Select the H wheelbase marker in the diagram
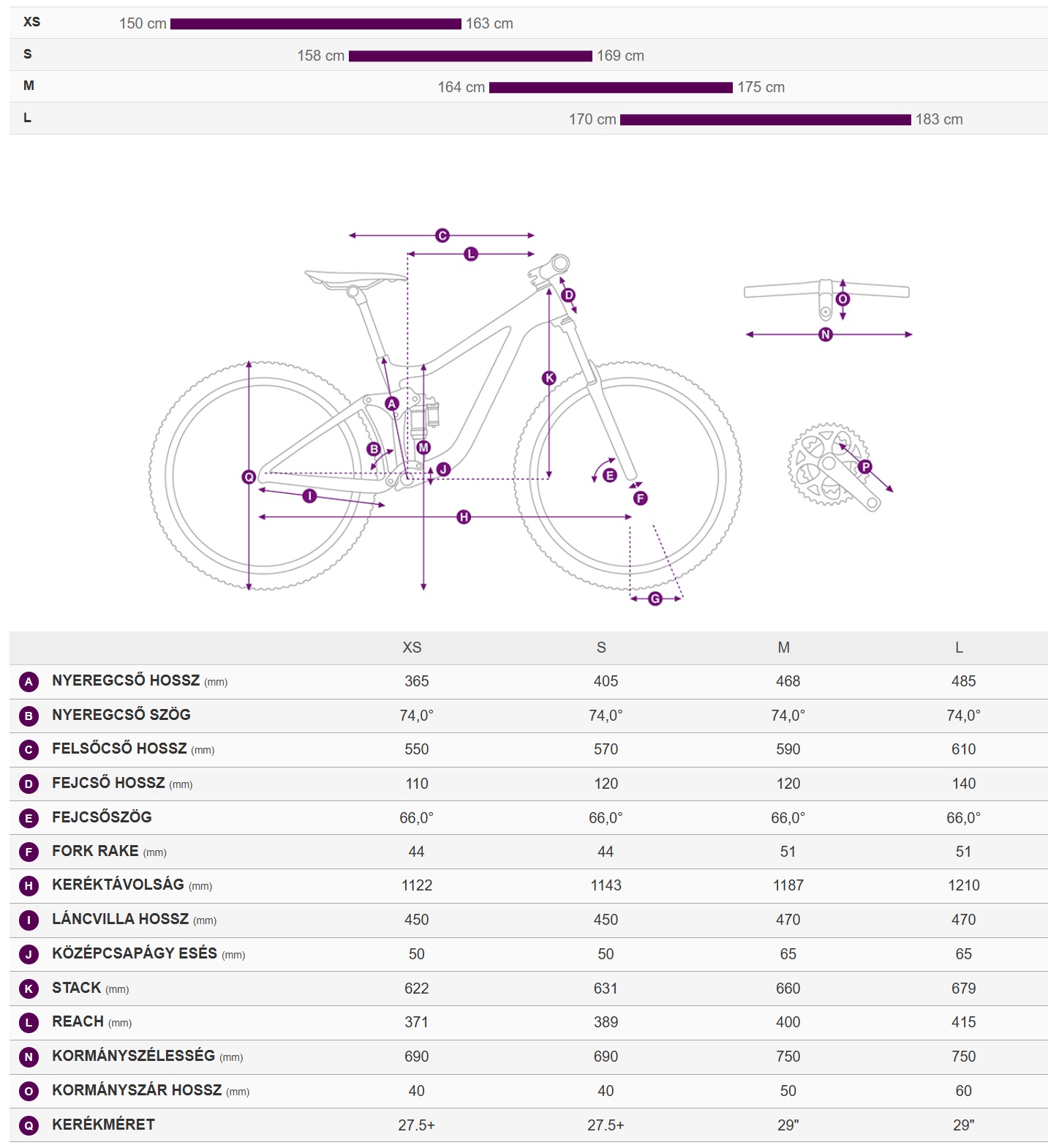This screenshot has height=1148, width=1048. pos(464,517)
